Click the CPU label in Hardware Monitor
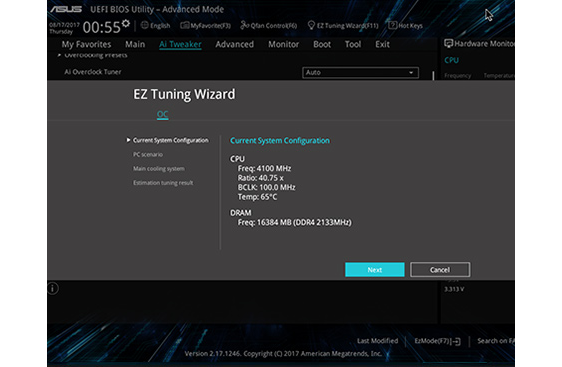Screen dimensions: 562x367 point(451,60)
